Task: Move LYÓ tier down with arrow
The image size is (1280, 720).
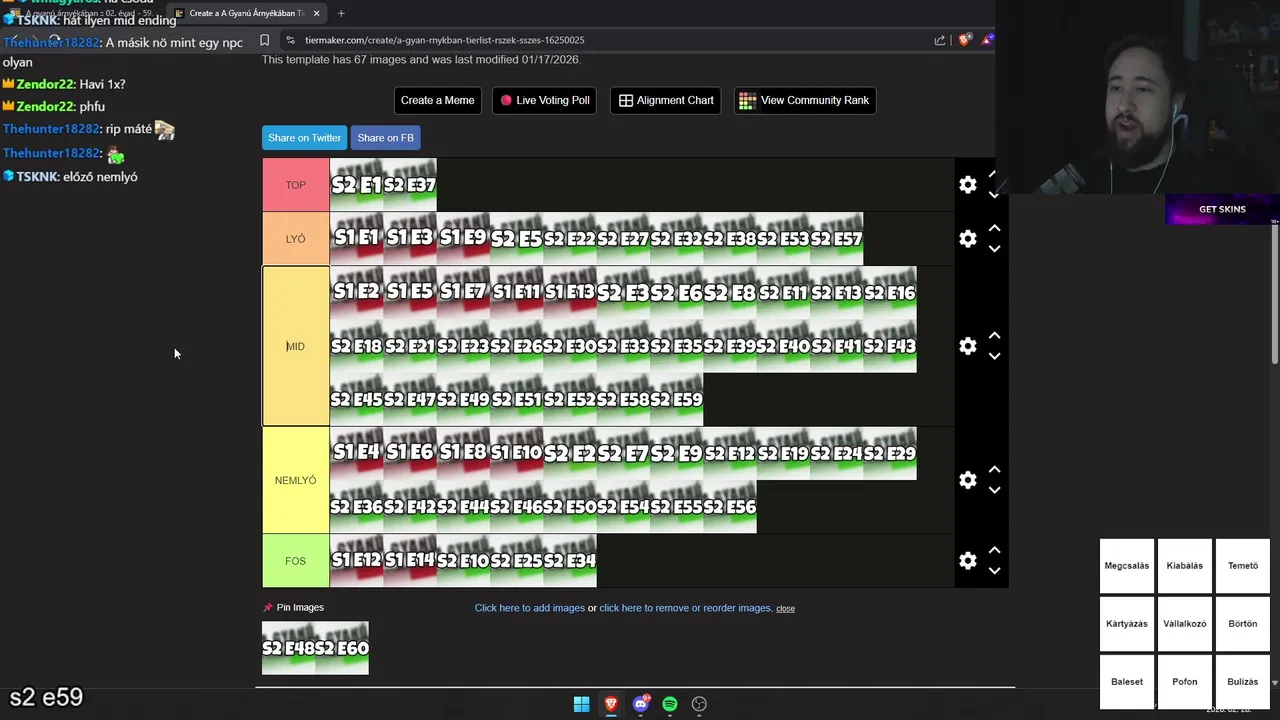Action: point(994,249)
